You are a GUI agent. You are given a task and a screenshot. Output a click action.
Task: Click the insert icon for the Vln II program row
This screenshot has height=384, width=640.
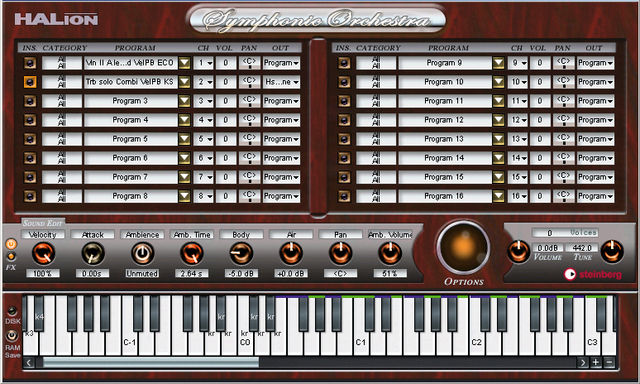pyautogui.click(x=30, y=63)
